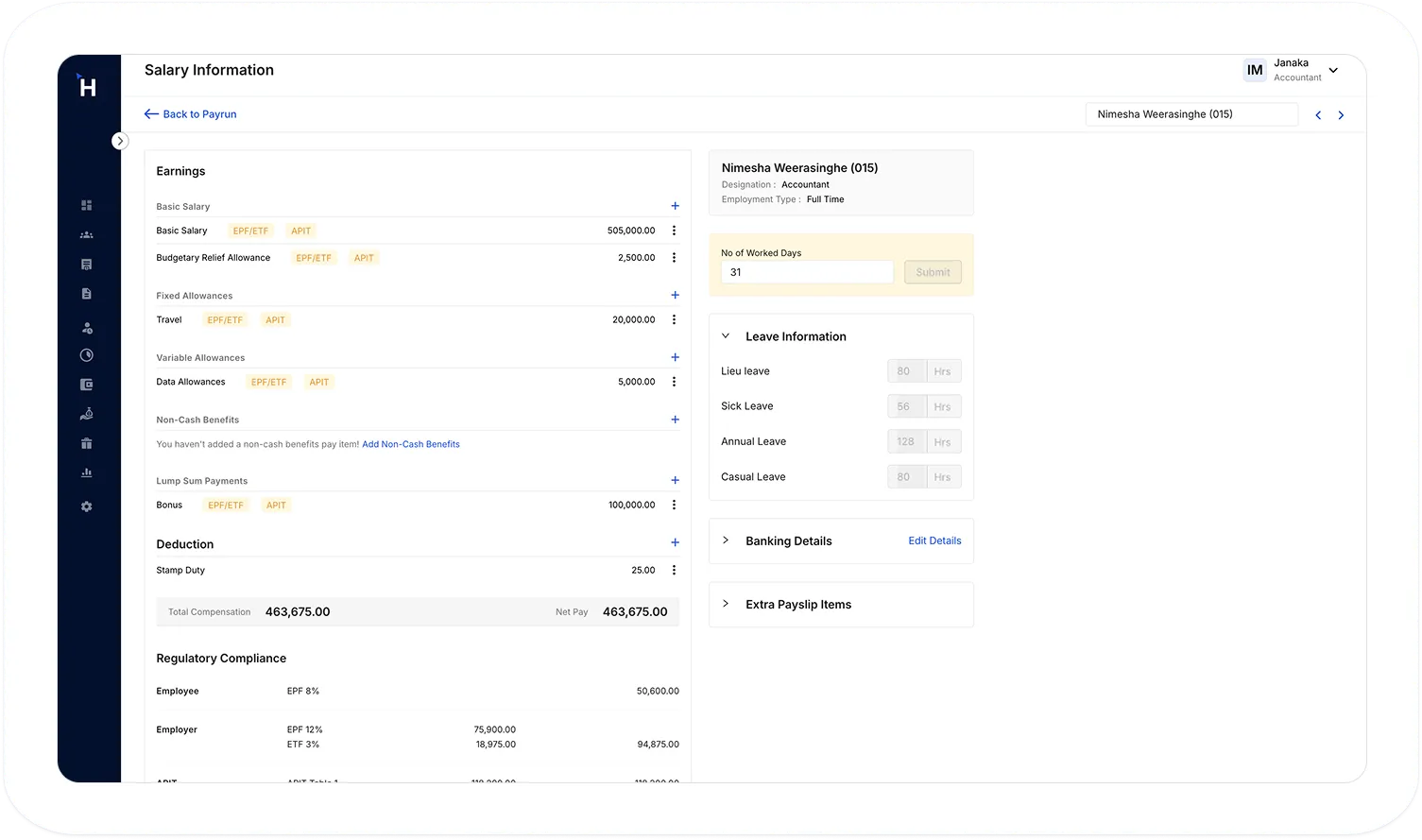Open the Stamp Duty row options menu
Image resolution: width=1422 pixels, height=840 pixels.
(x=674, y=570)
